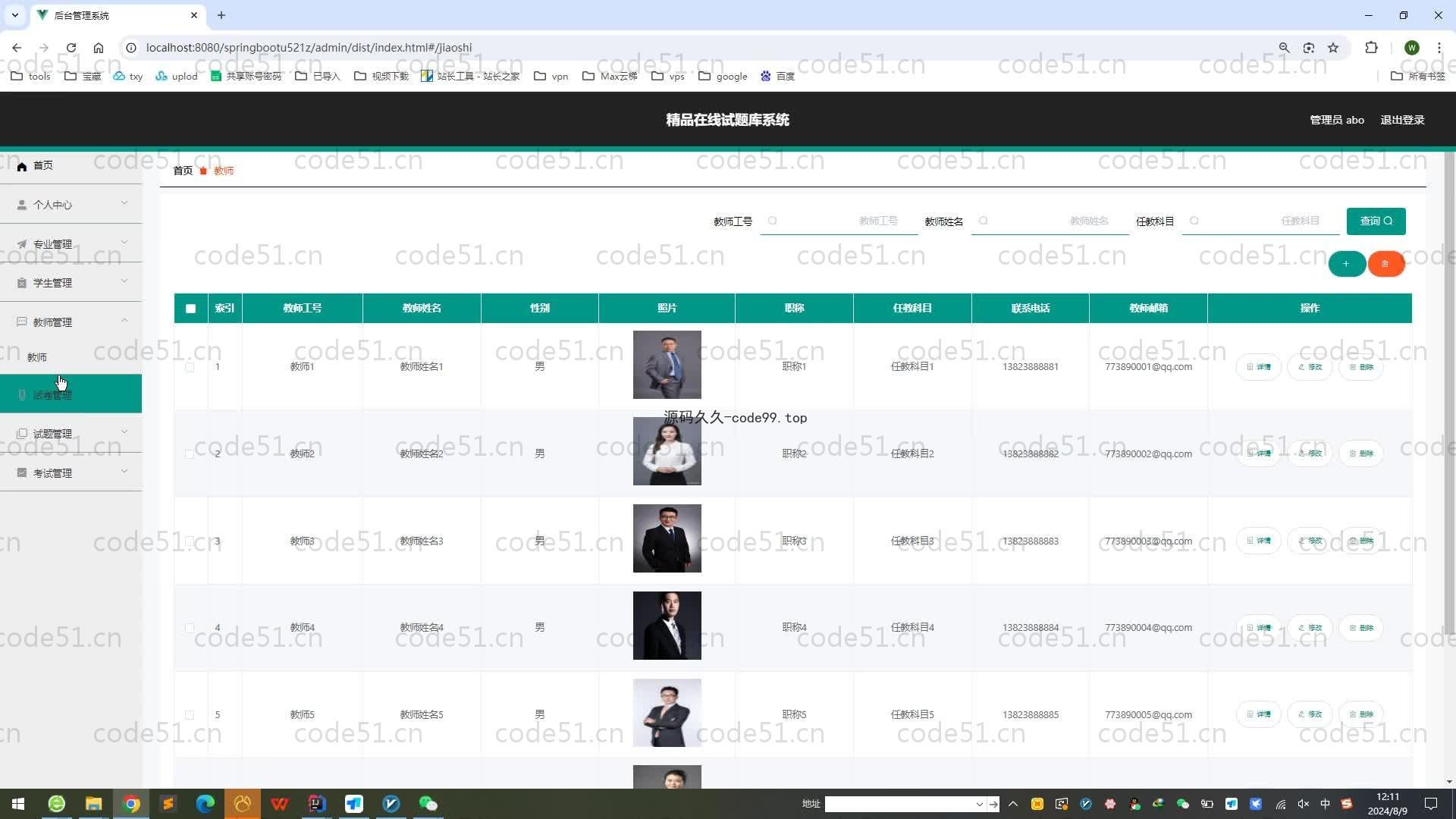Click the page vertical scrollbar
Viewport: 1456px width, 819px height.
coord(1449,393)
